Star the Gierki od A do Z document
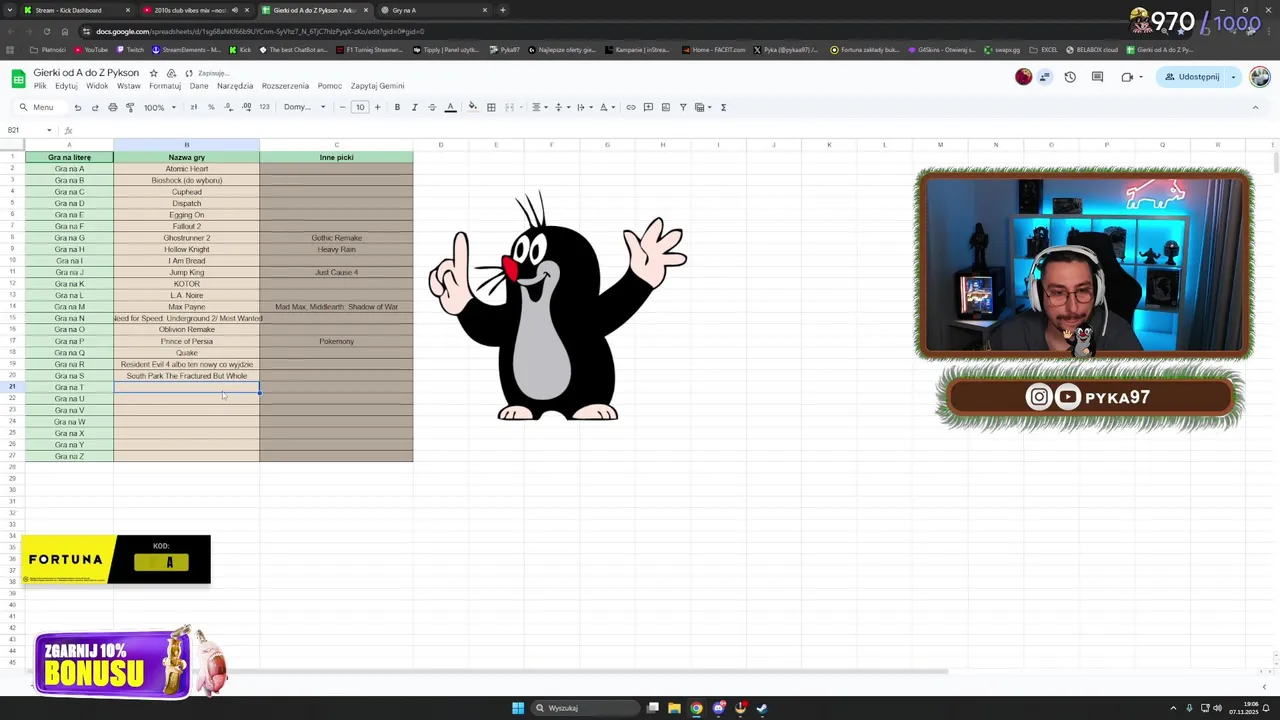This screenshot has width=1280, height=720. [153, 73]
